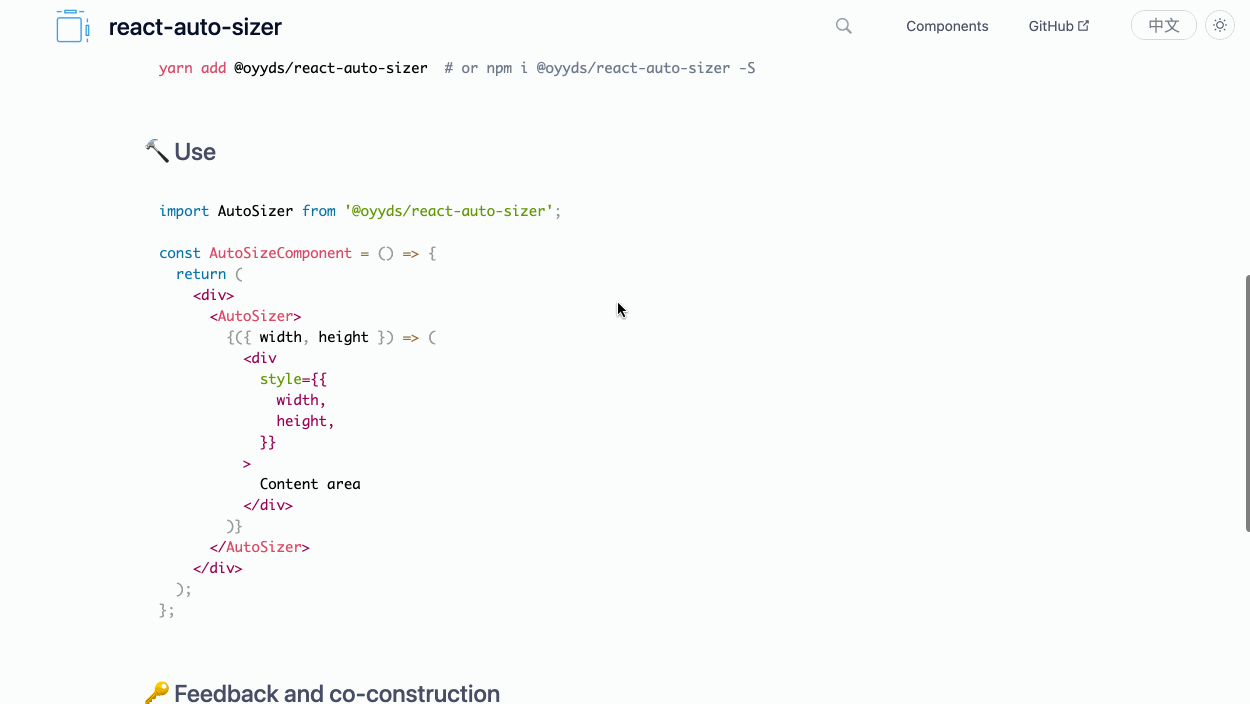
Task: Click the const AutoSizeComponent code line
Action: click(298, 253)
